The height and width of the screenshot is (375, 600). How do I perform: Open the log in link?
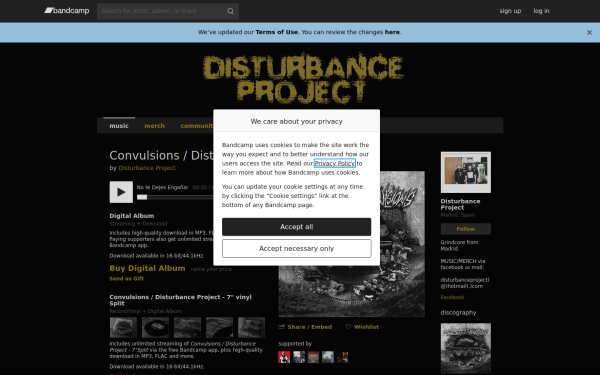[x=541, y=11]
